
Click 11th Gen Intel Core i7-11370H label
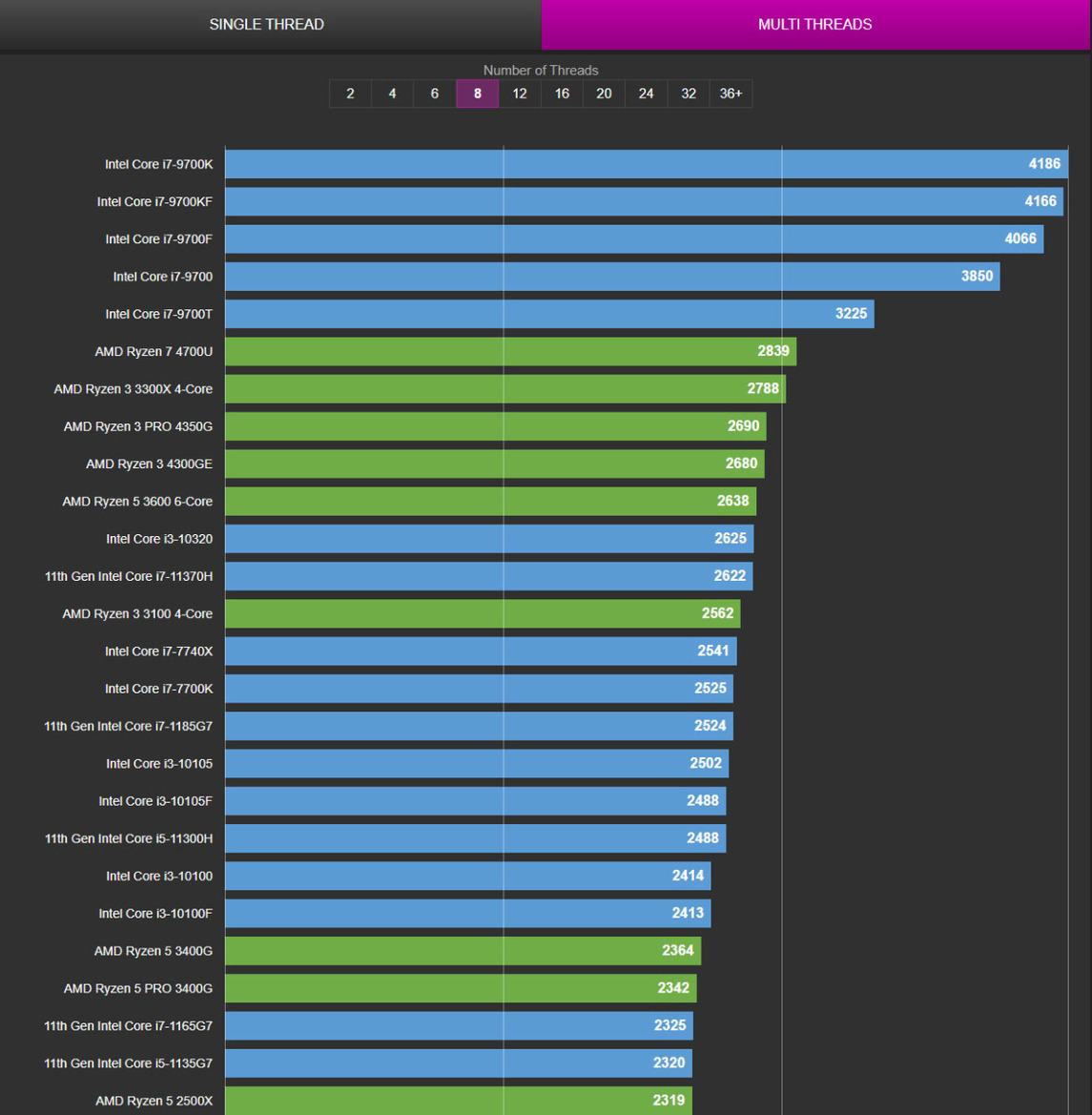(x=129, y=576)
